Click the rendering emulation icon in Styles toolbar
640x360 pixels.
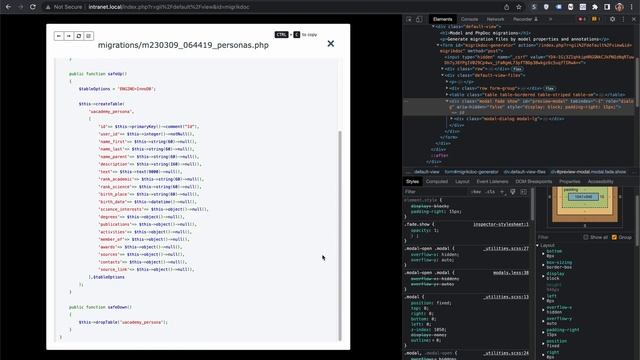tap(513, 192)
